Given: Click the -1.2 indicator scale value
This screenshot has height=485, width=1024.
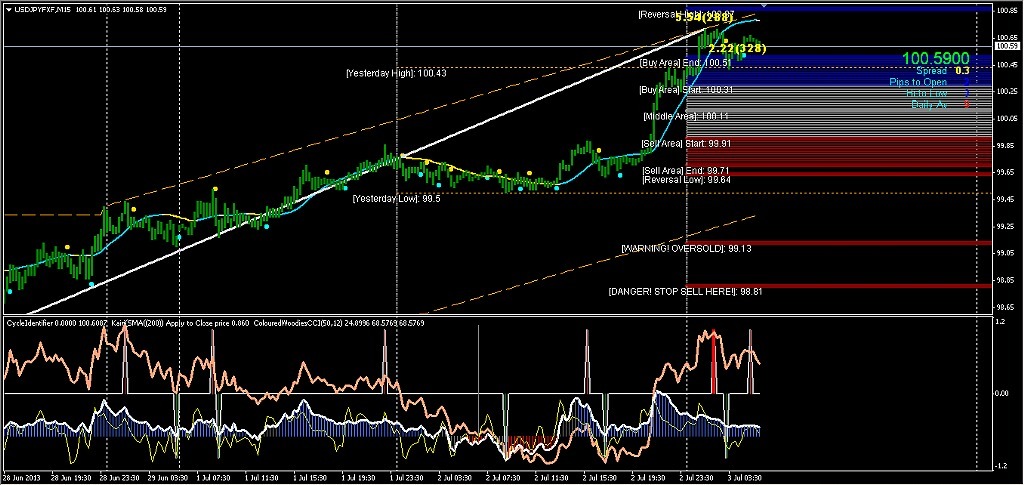Looking at the screenshot, I should click(x=1001, y=466).
